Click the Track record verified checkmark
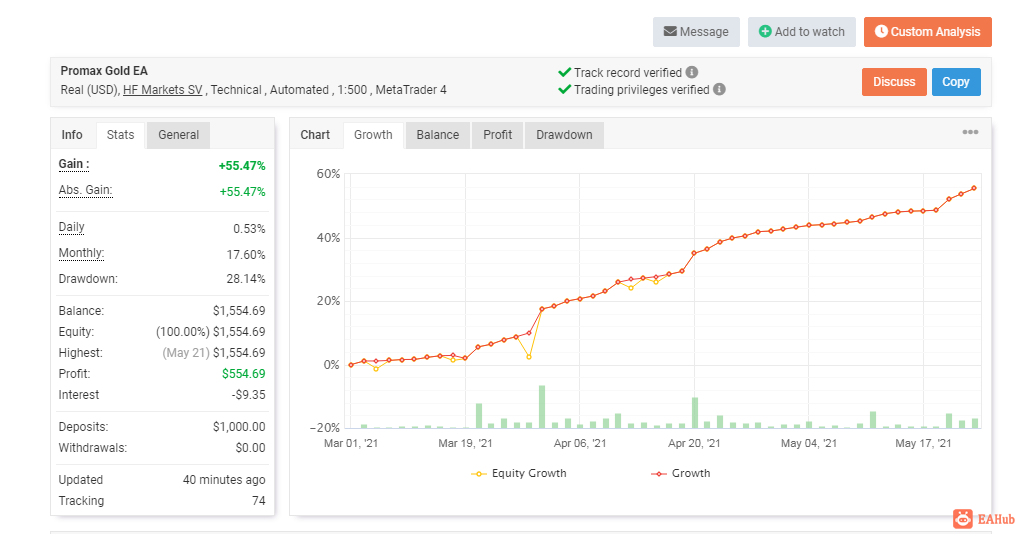This screenshot has width=1024, height=534. [565, 73]
